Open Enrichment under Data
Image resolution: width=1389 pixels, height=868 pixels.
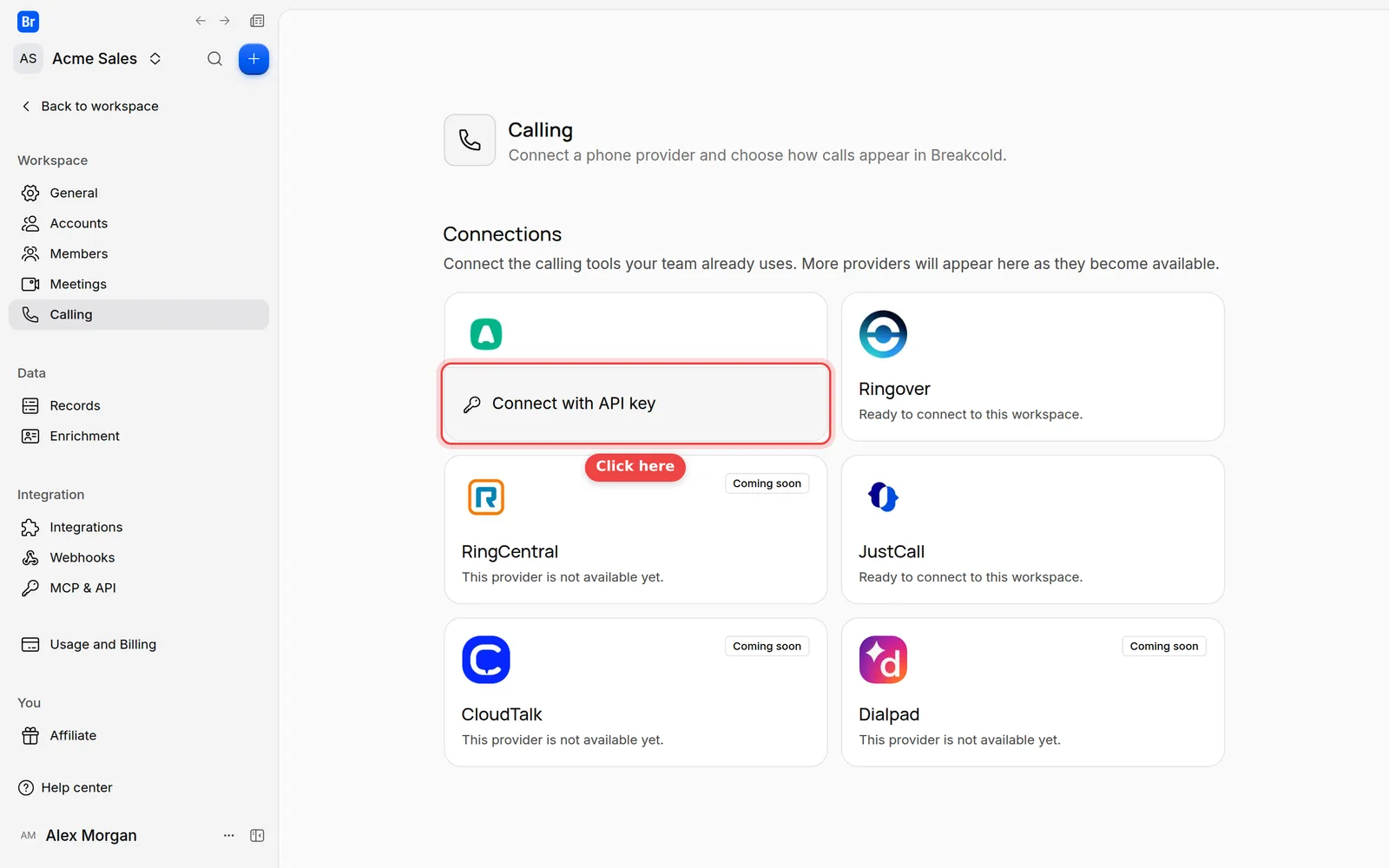point(139,436)
